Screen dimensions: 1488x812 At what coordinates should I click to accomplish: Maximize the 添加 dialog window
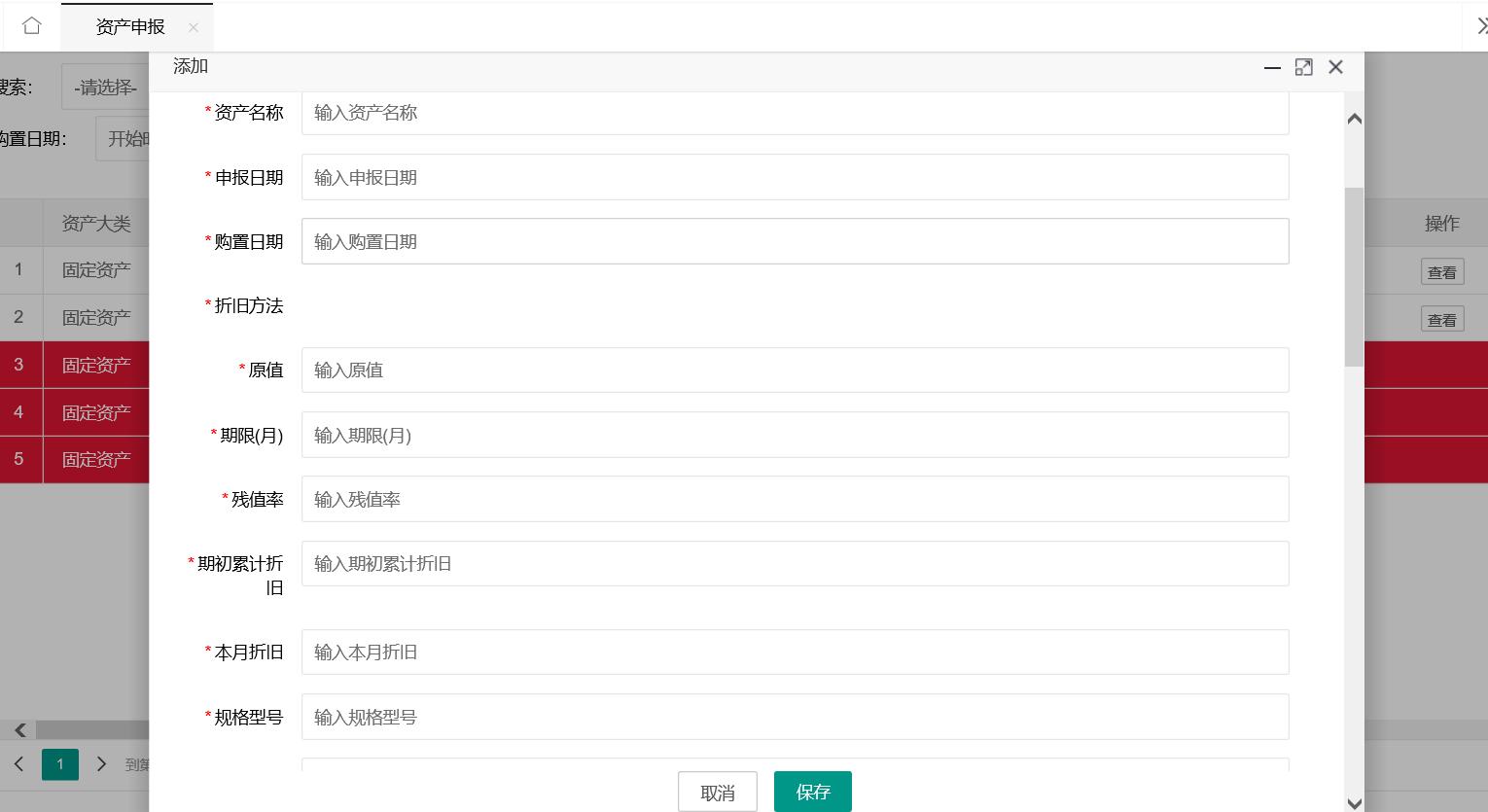click(x=1303, y=67)
